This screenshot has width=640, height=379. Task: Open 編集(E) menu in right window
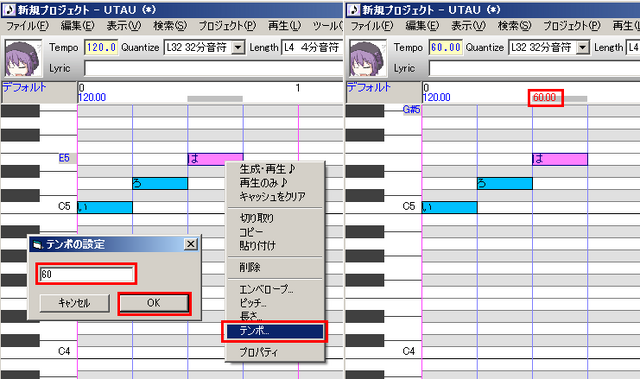(x=422, y=26)
